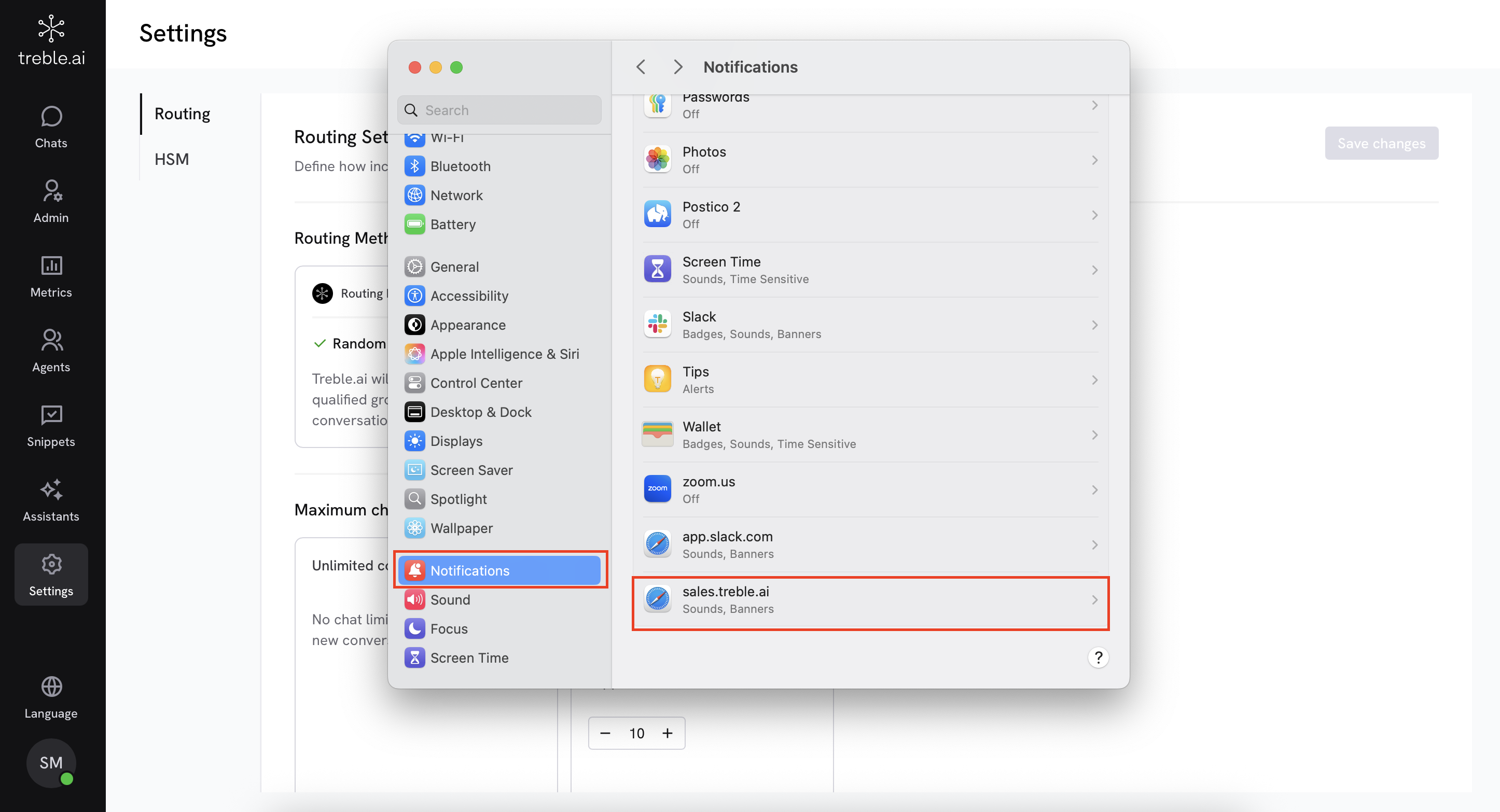Click the help question mark button
The width and height of the screenshot is (1500, 812).
coord(1098,657)
